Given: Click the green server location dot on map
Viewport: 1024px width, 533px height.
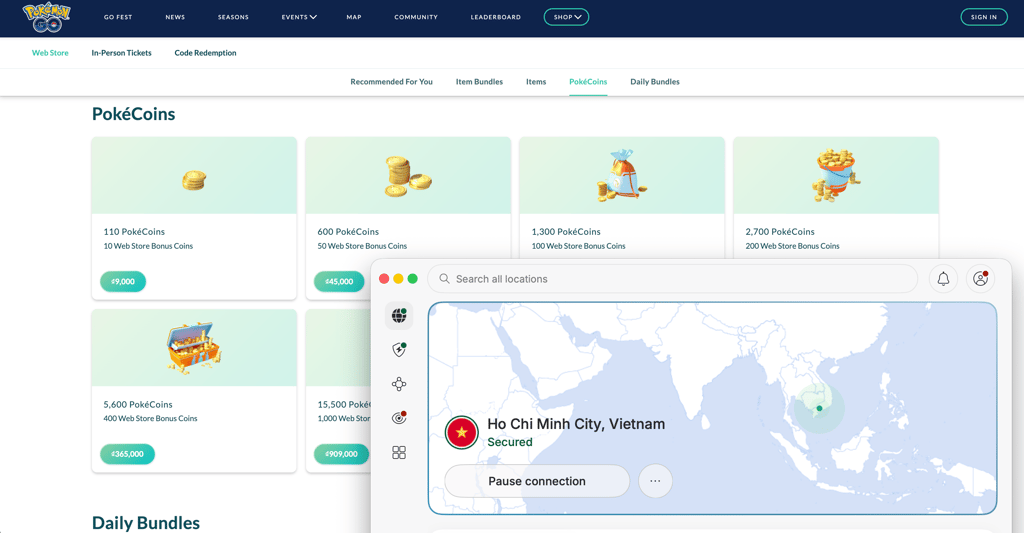Looking at the screenshot, I should pyautogui.click(x=819, y=408).
